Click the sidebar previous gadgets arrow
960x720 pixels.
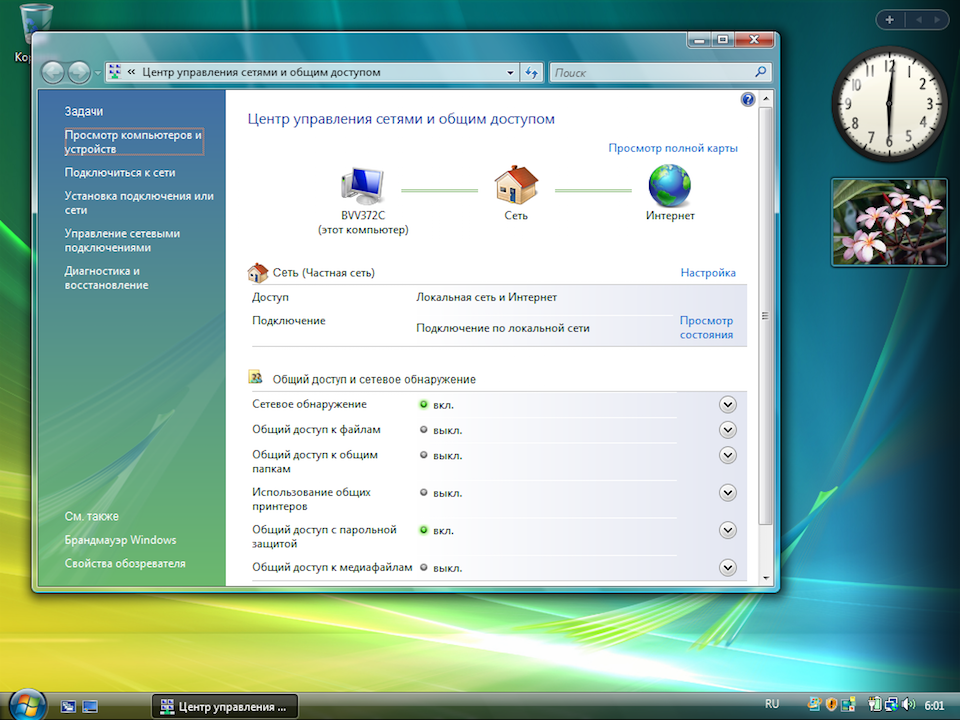point(918,20)
